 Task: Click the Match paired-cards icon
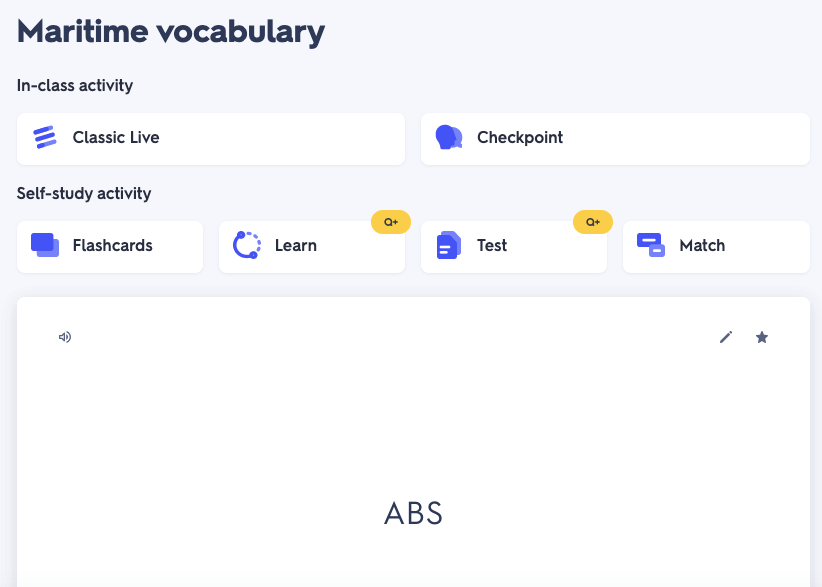point(651,245)
